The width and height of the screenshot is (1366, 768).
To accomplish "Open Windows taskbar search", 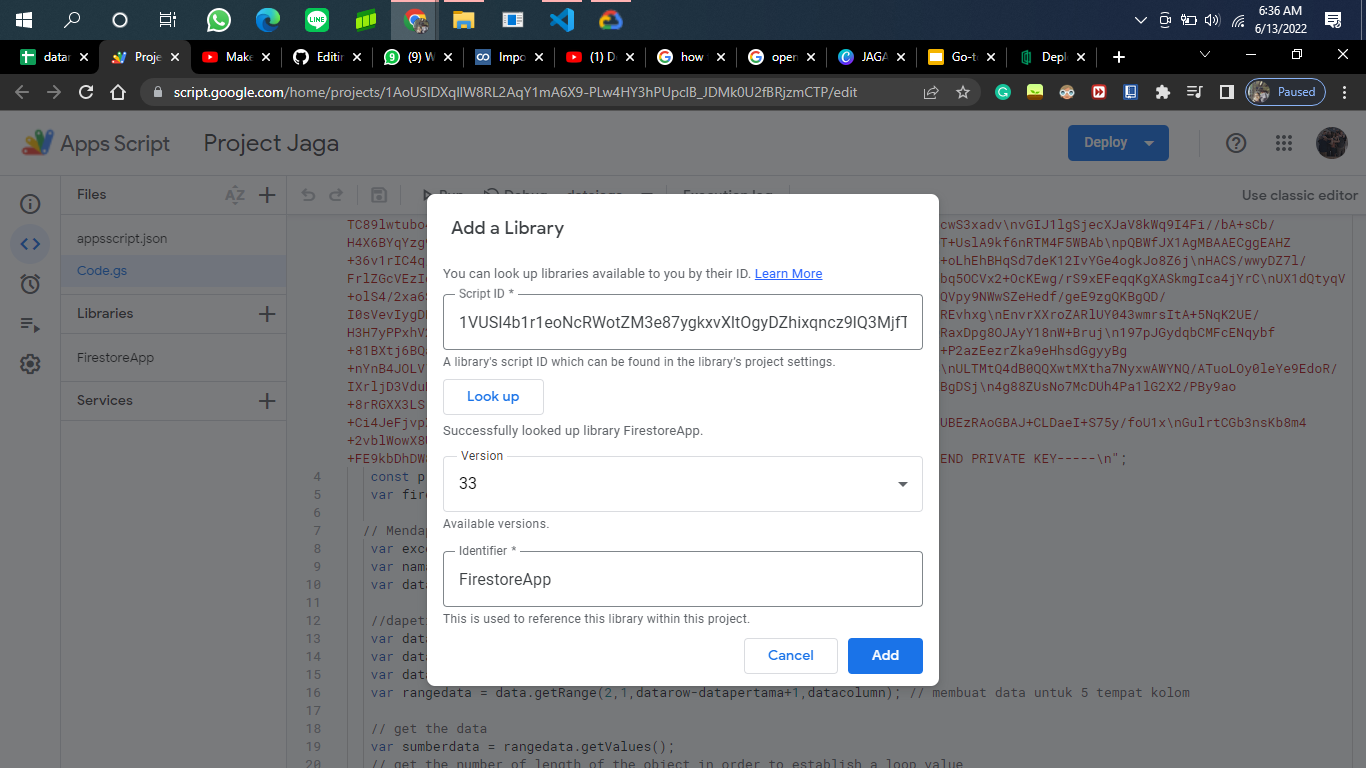I will [x=72, y=19].
